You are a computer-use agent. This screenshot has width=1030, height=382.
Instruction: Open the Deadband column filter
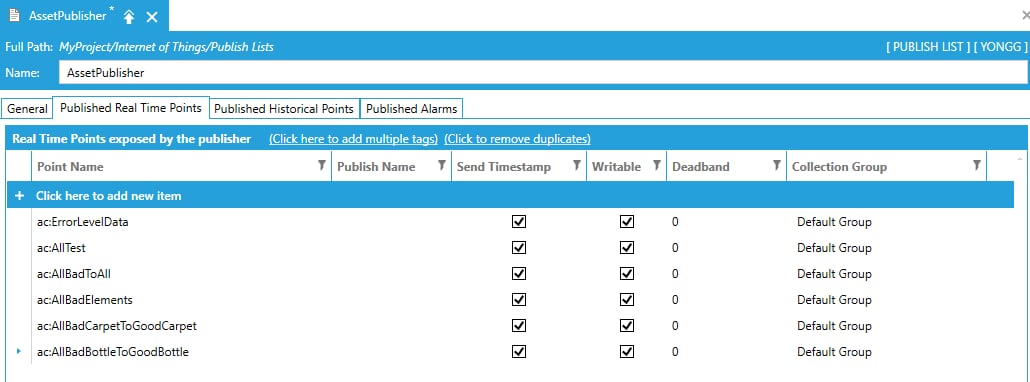pos(776,165)
